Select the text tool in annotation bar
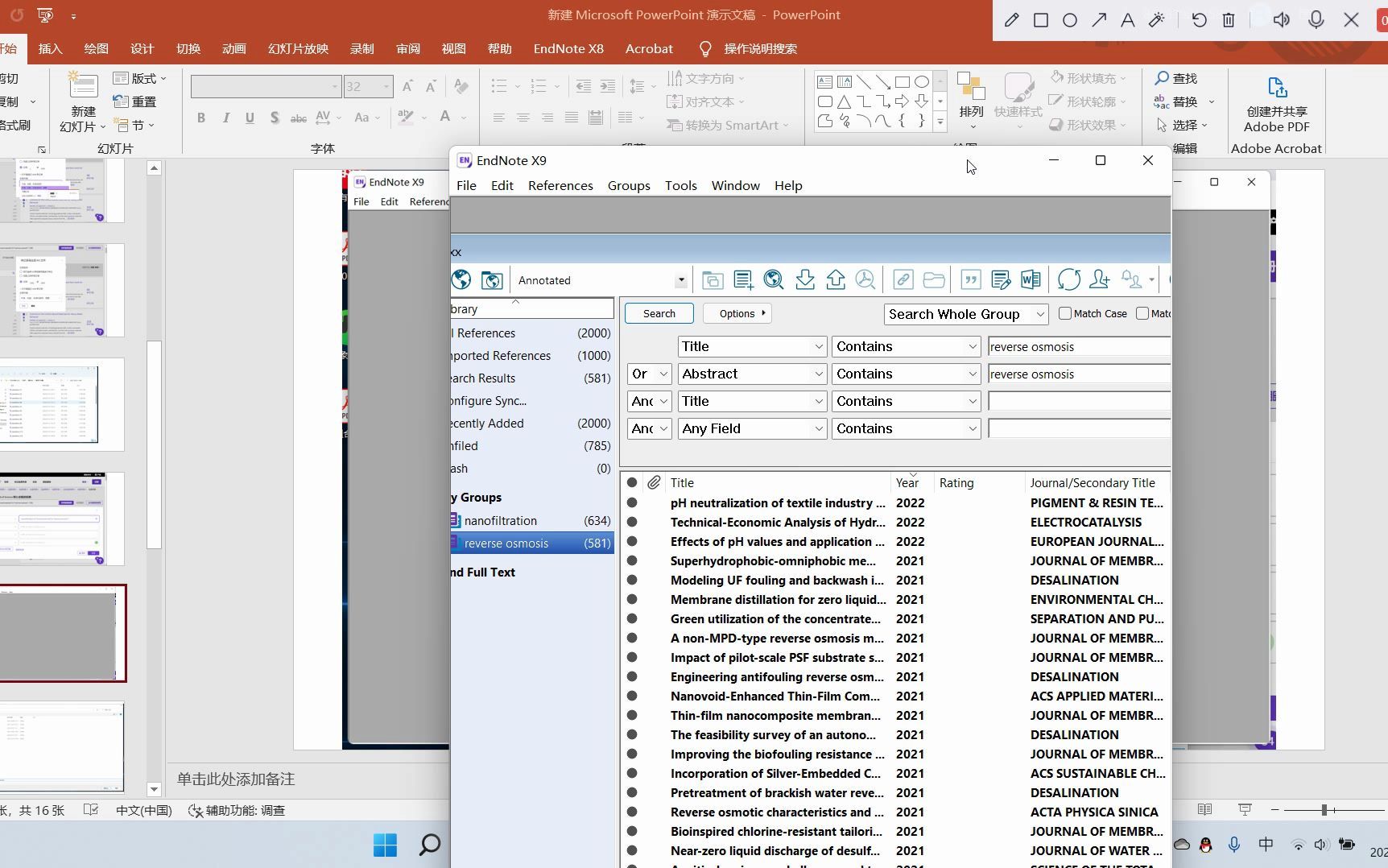This screenshot has height=868, width=1388. 1128,20
